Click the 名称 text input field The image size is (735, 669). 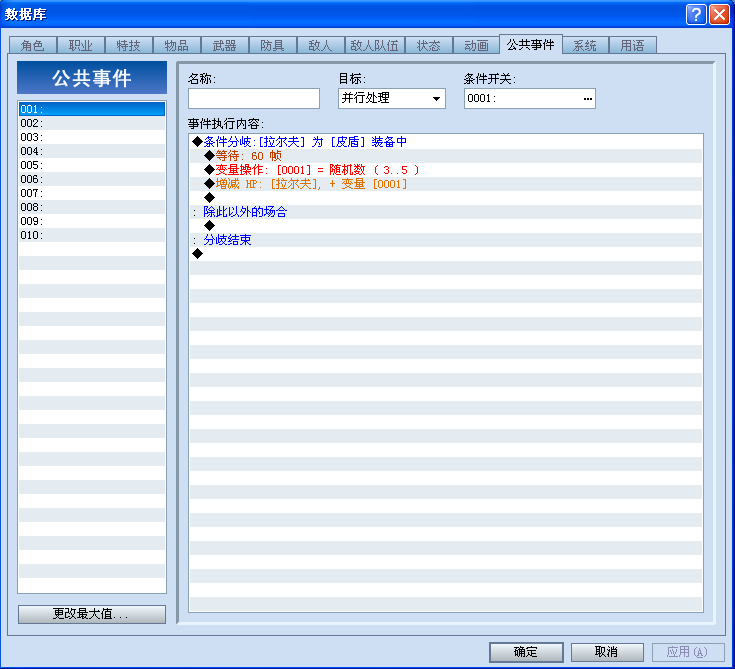point(254,98)
